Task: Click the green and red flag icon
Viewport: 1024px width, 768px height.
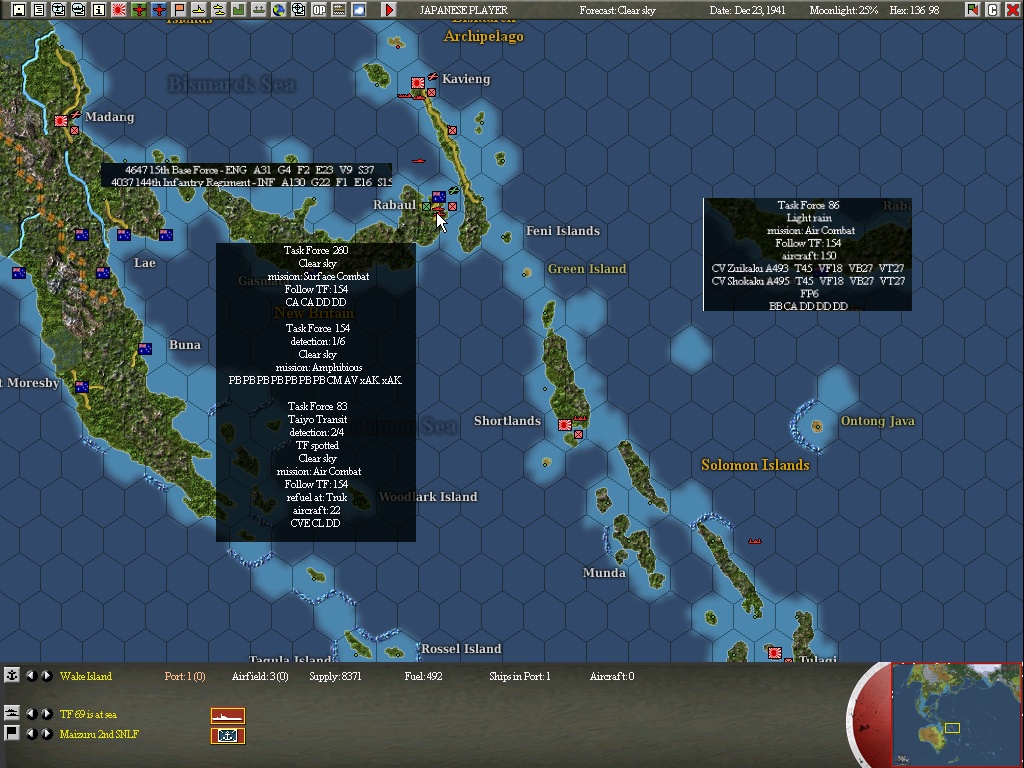Action: coord(973,10)
